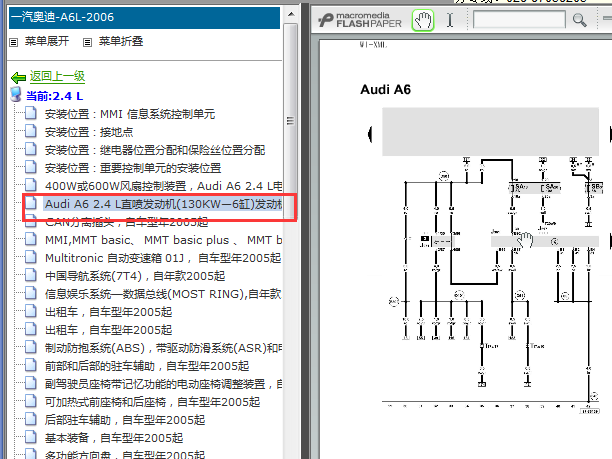Click 菜单展开 to expand menu
The width and height of the screenshot is (612, 459).
[47, 41]
